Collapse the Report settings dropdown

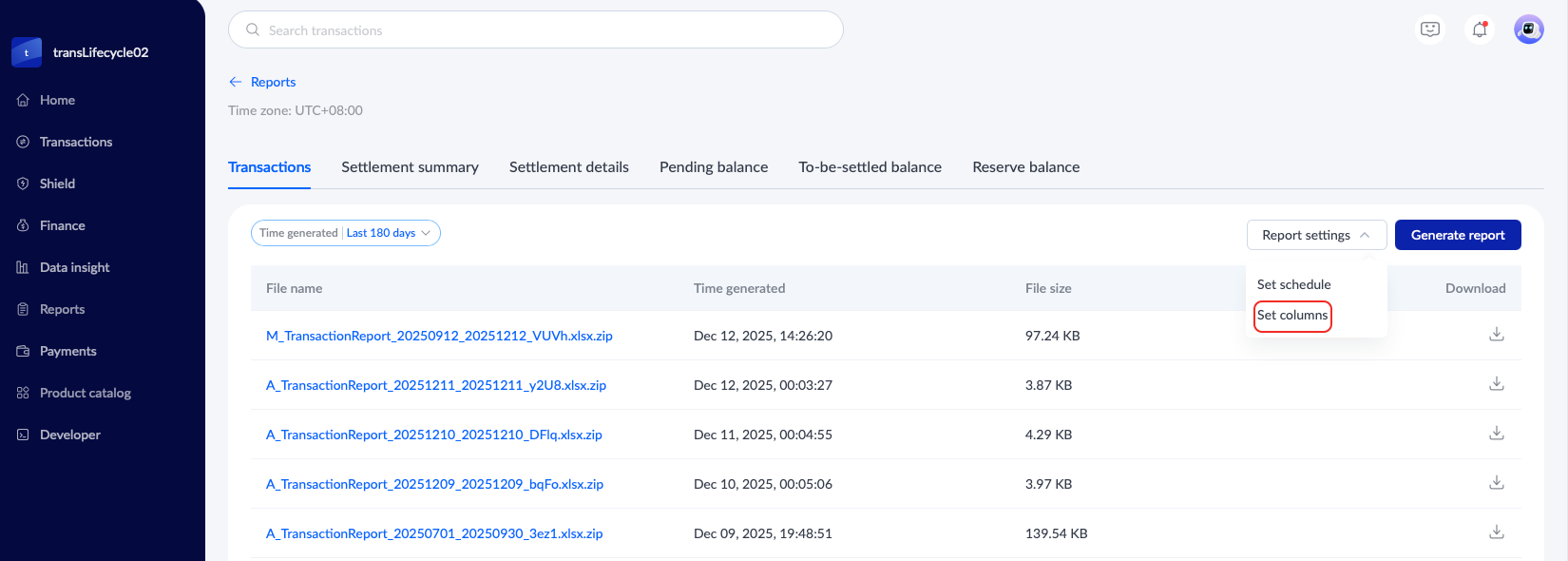pos(1316,235)
